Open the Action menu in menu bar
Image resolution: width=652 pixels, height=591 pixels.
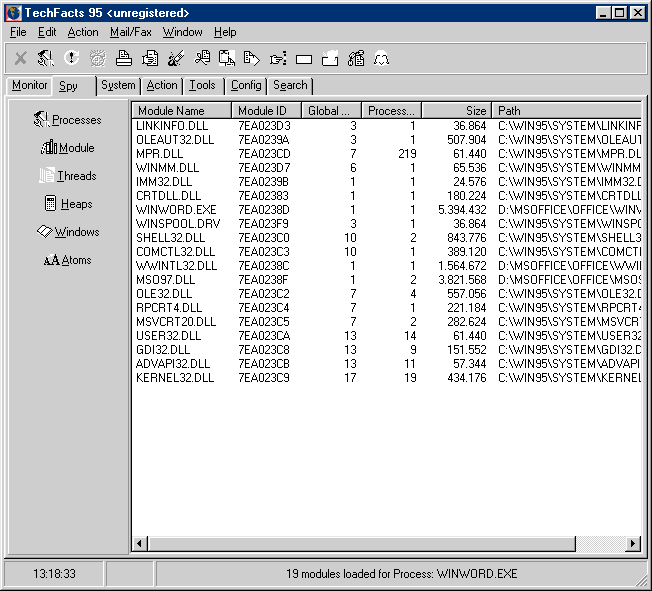click(83, 32)
